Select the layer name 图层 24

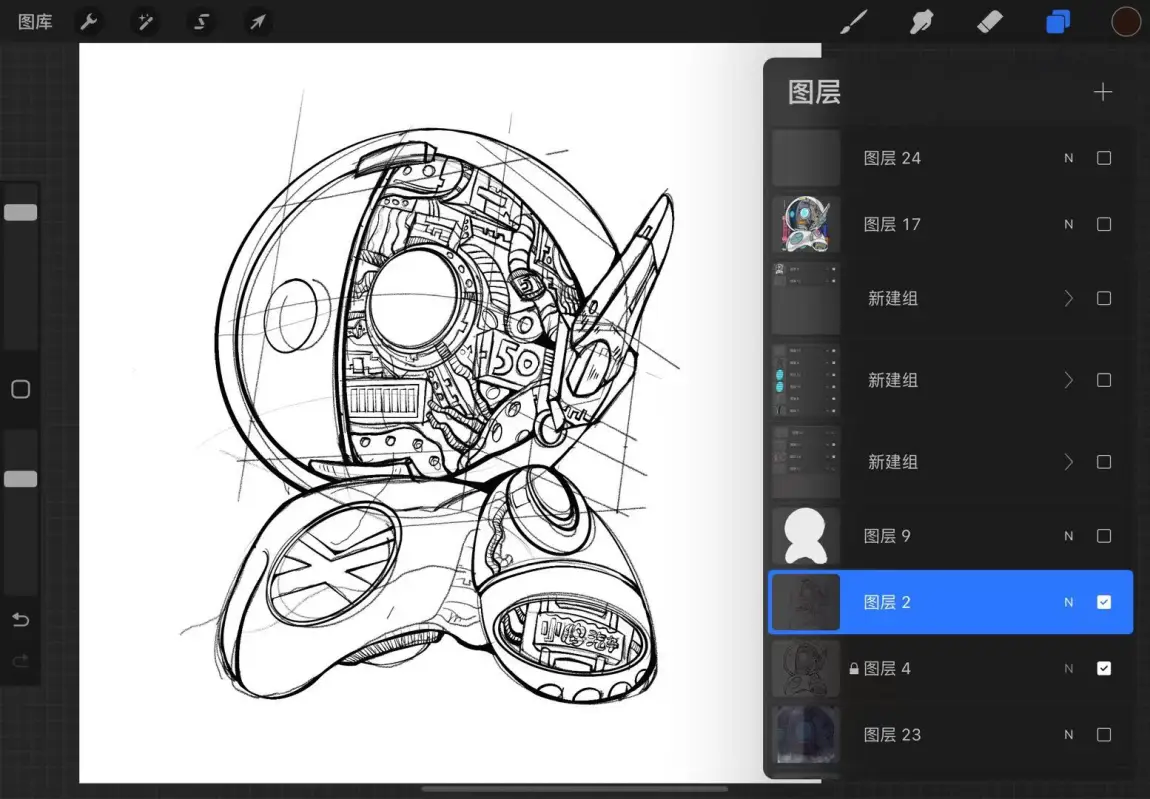tap(892, 158)
